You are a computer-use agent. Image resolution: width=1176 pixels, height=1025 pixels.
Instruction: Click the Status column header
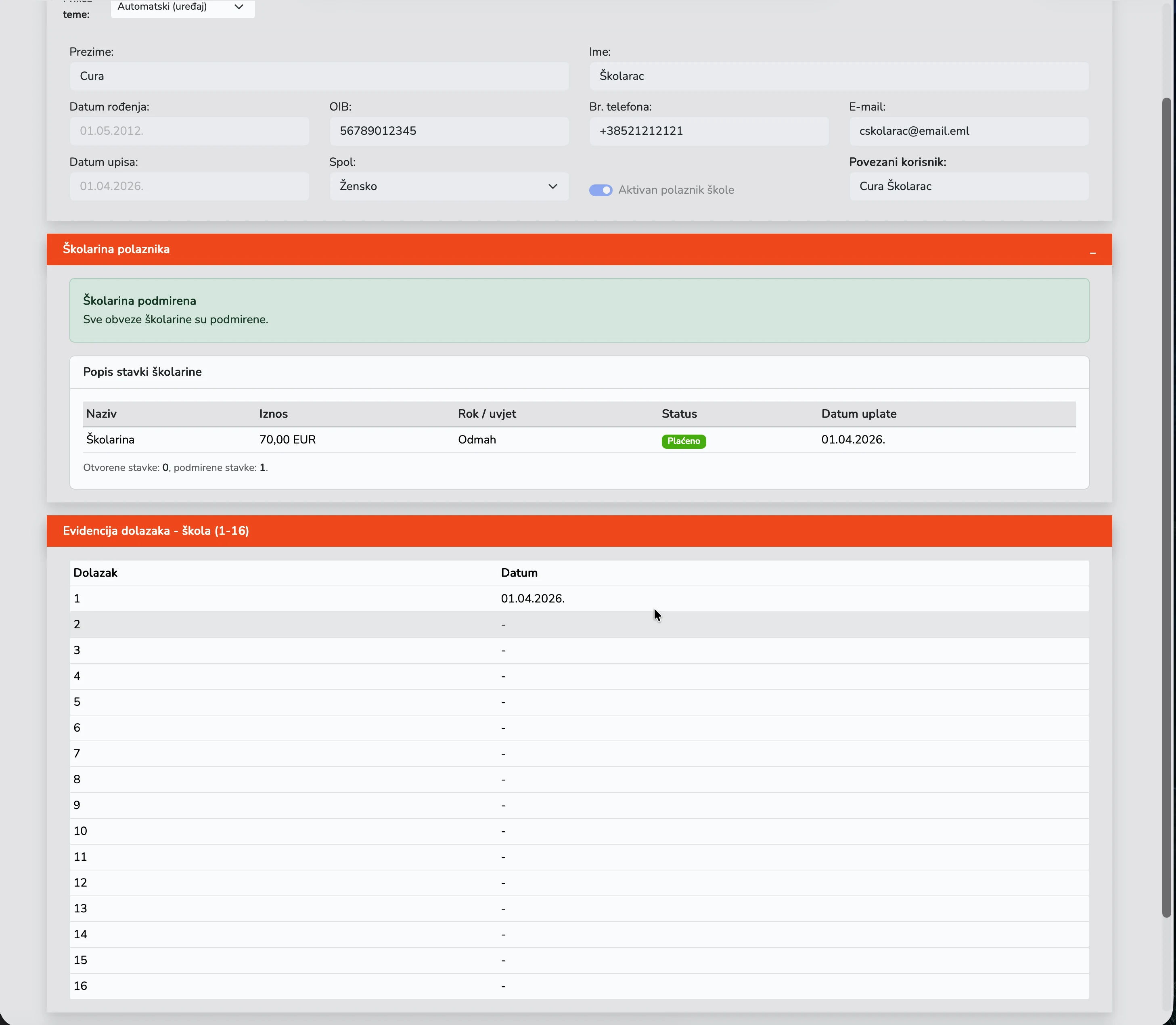pyautogui.click(x=679, y=414)
